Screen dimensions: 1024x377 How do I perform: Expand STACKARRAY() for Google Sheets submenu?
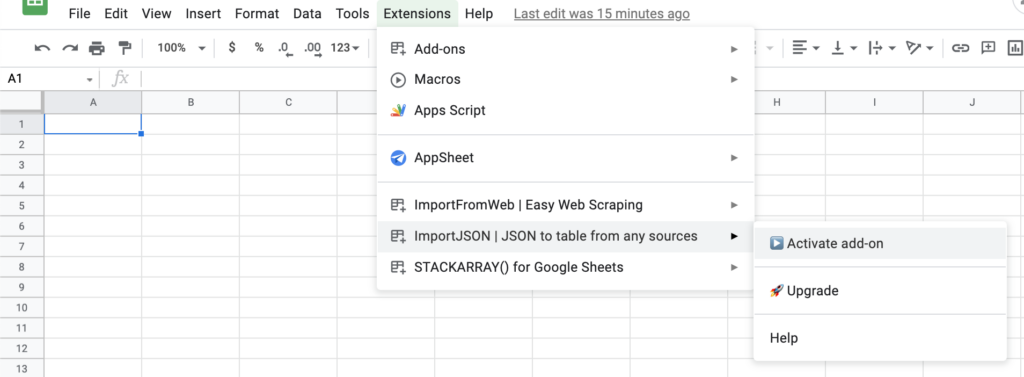(x=566, y=267)
